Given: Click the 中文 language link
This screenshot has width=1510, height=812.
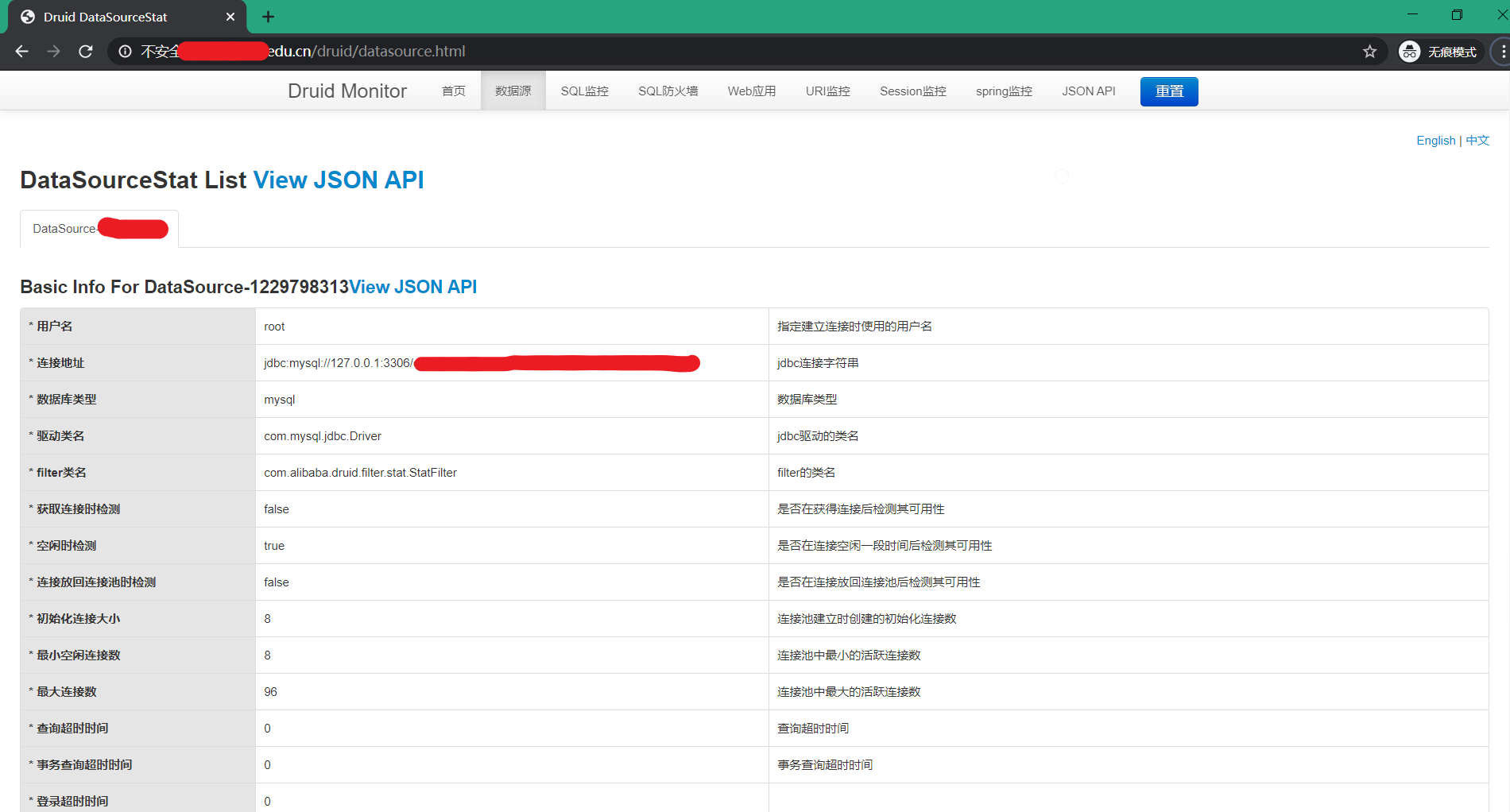Looking at the screenshot, I should pos(1477,140).
